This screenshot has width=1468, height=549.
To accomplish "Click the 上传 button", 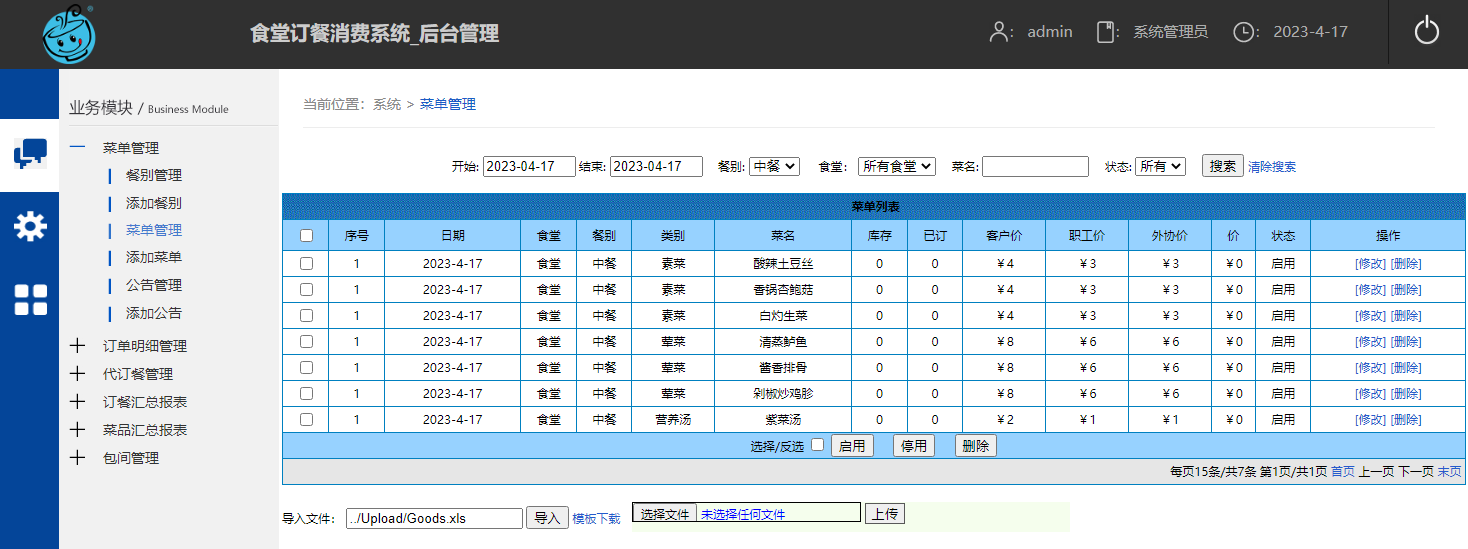I will pos(884,514).
